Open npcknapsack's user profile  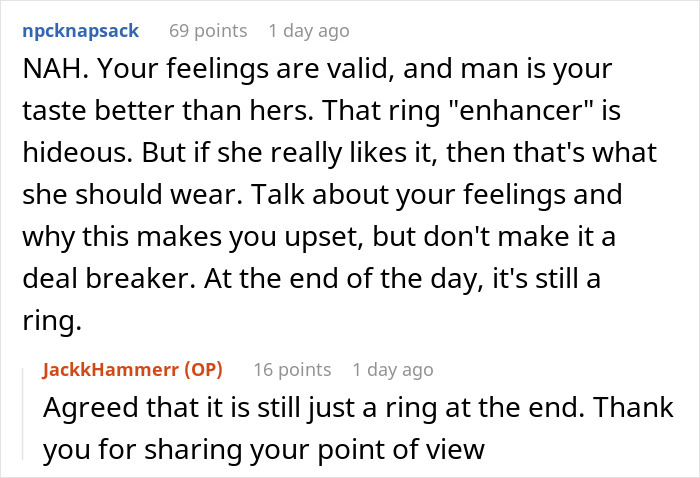pyautogui.click(x=81, y=31)
